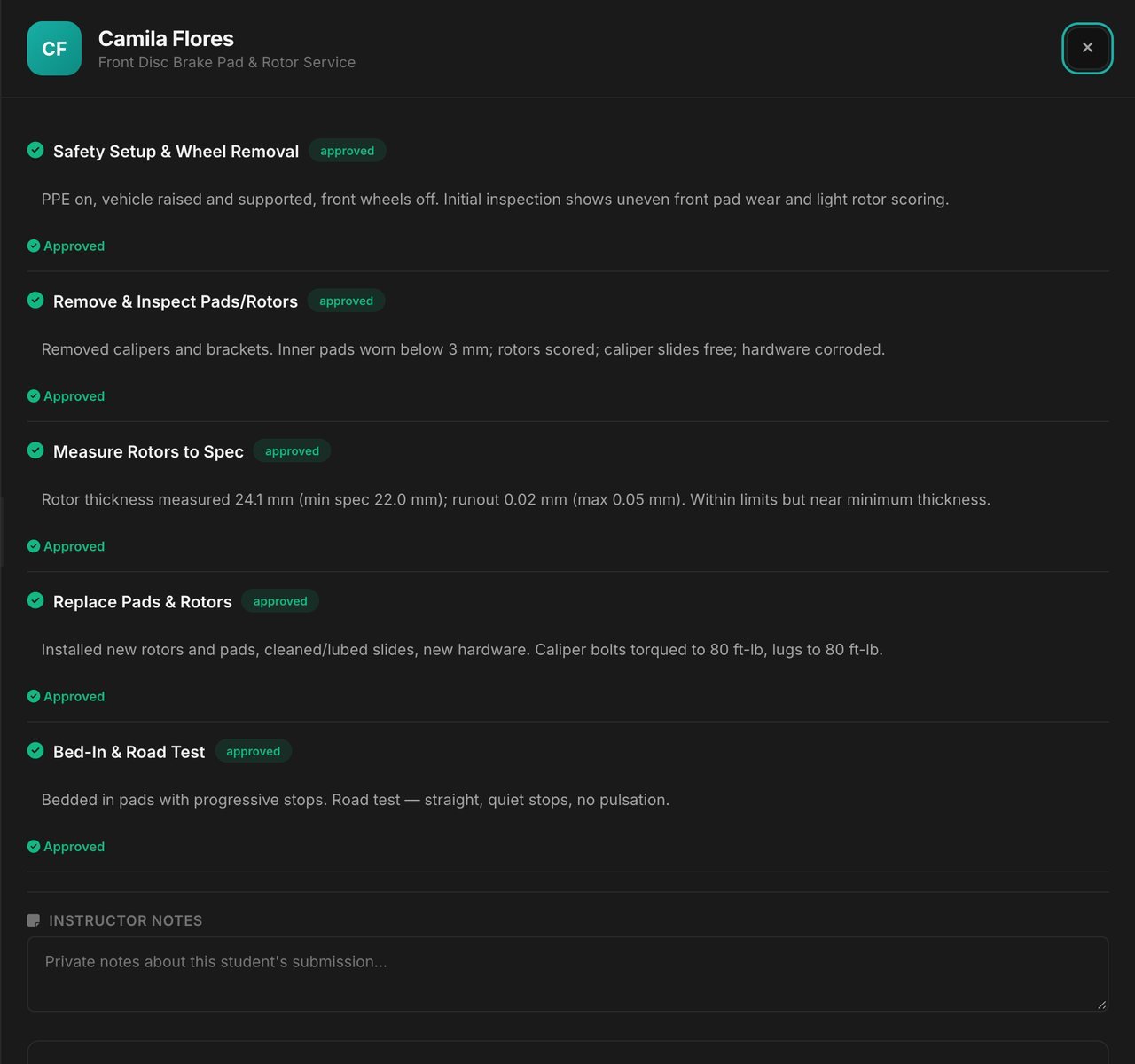Select the Replace Pads & Rotors heading
Viewport: 1135px width, 1064px height.
pyautogui.click(x=143, y=601)
